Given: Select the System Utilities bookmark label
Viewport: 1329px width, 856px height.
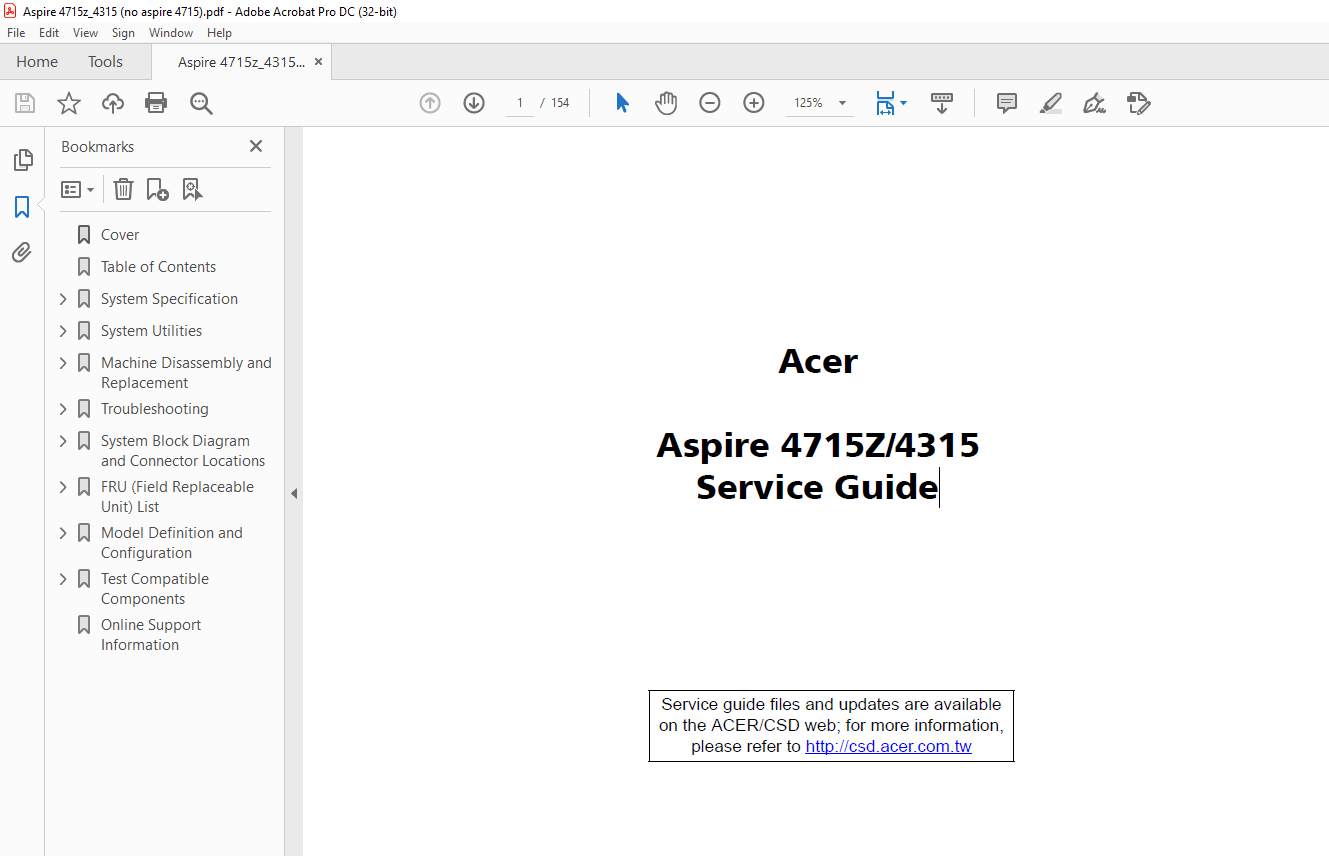Looking at the screenshot, I should pos(151,331).
